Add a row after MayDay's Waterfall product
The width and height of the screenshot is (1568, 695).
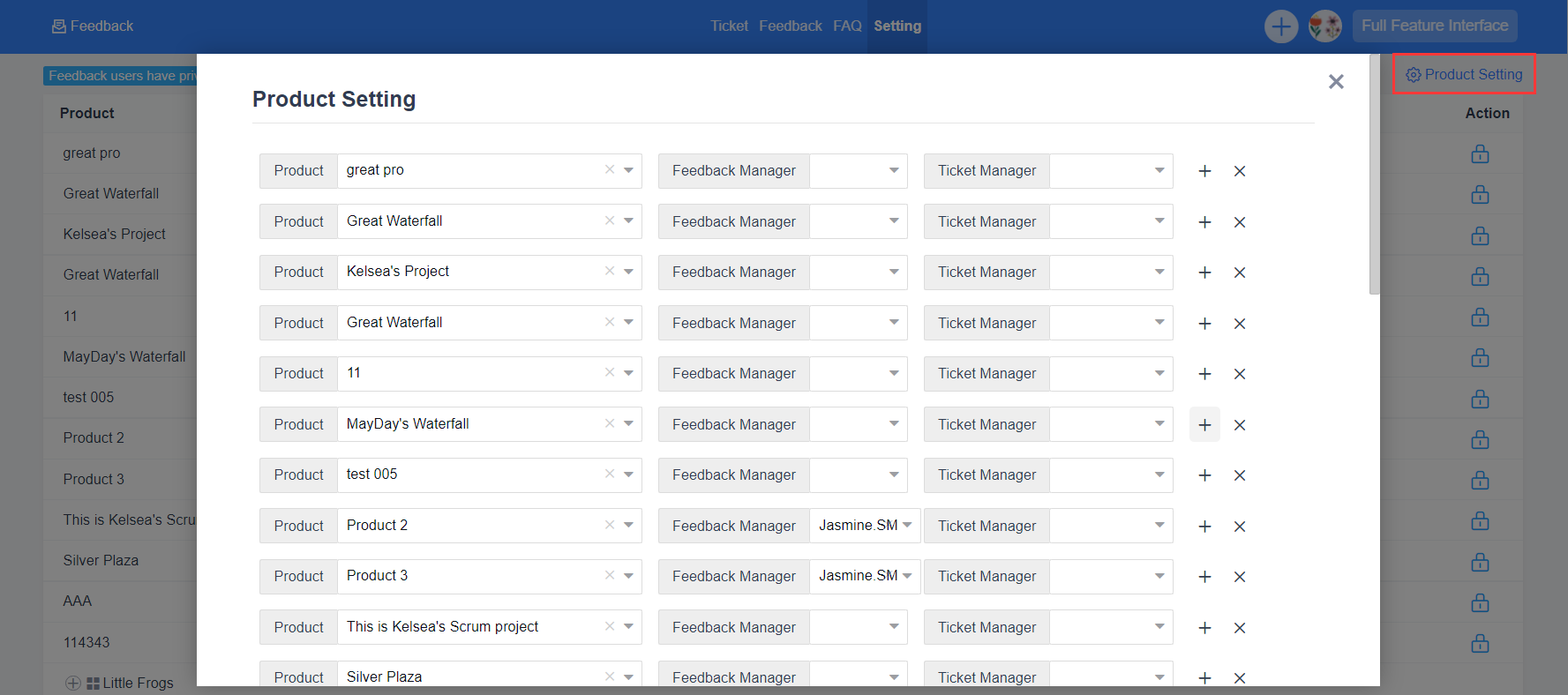[1204, 425]
